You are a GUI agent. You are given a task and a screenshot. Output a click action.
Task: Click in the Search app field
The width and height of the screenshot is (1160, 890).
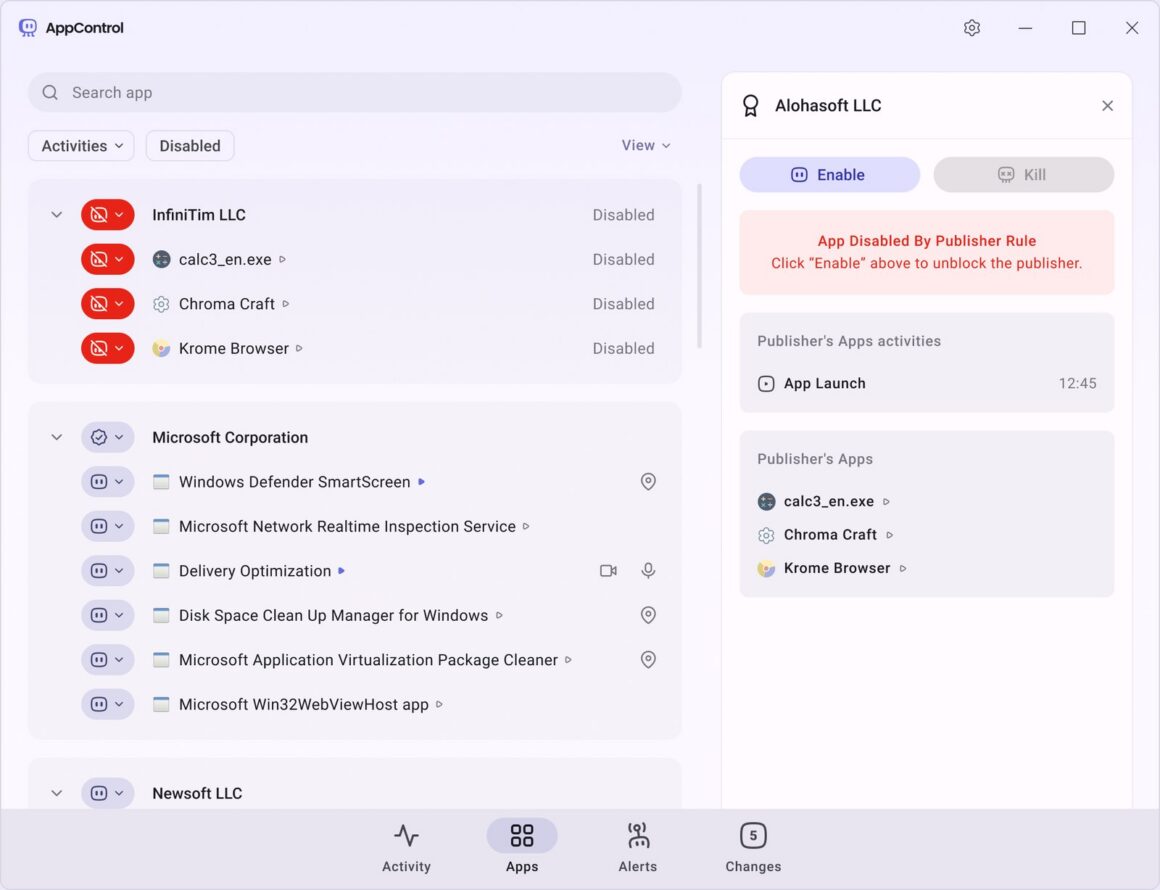click(354, 92)
